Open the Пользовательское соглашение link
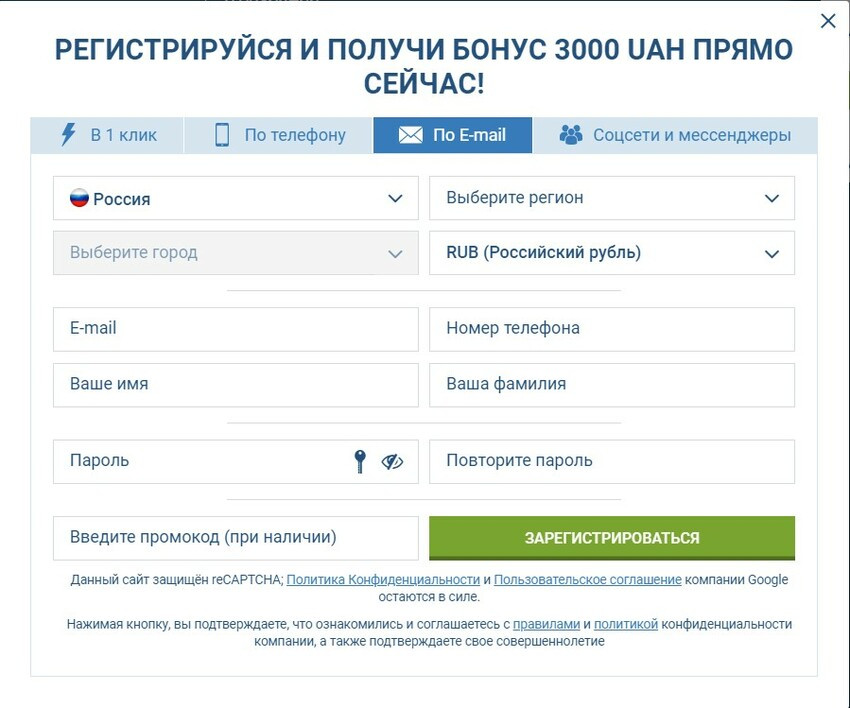 [x=588, y=580]
